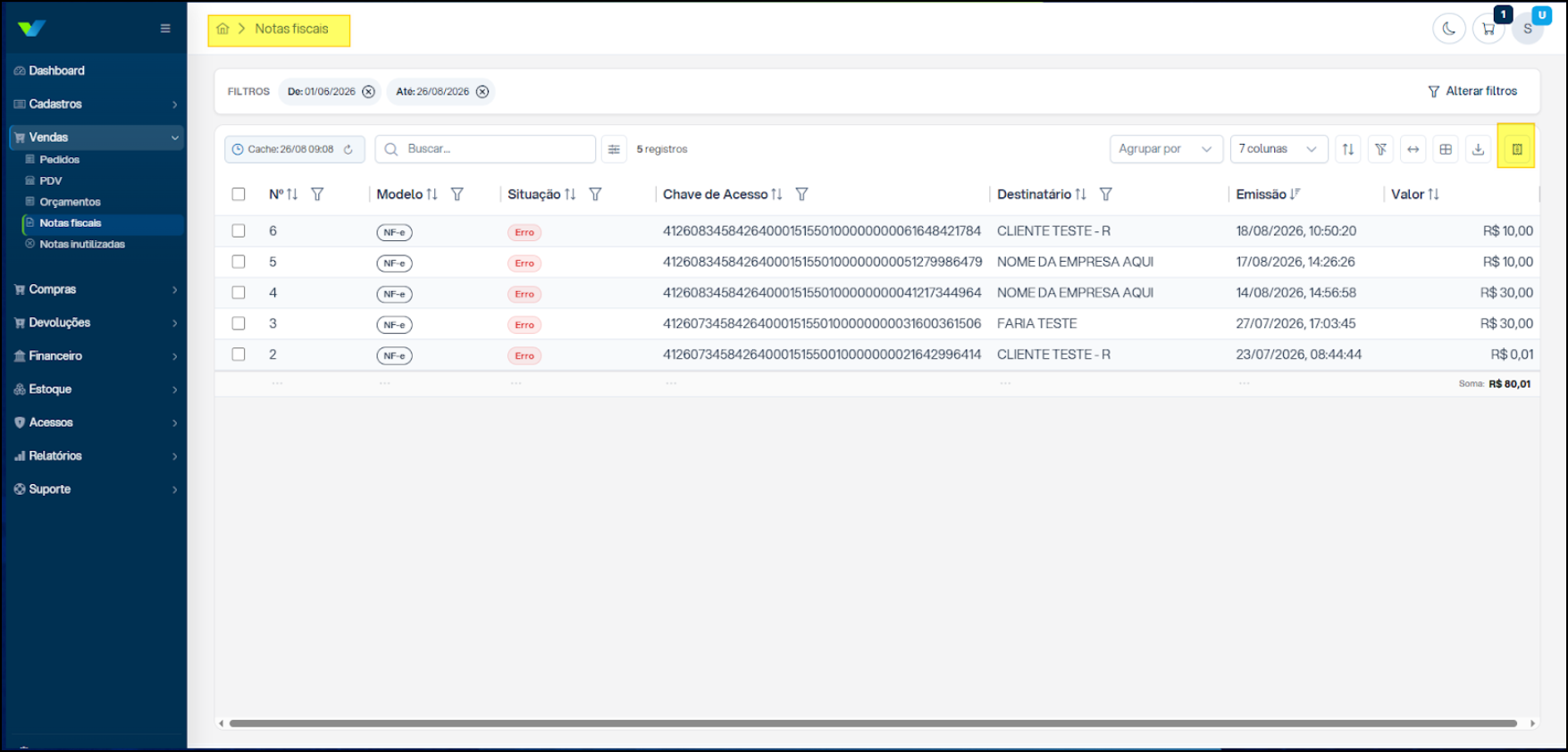Image resolution: width=1568 pixels, height=752 pixels.
Task: Remove the De: 01/06/2026 filter
Action: click(x=368, y=91)
